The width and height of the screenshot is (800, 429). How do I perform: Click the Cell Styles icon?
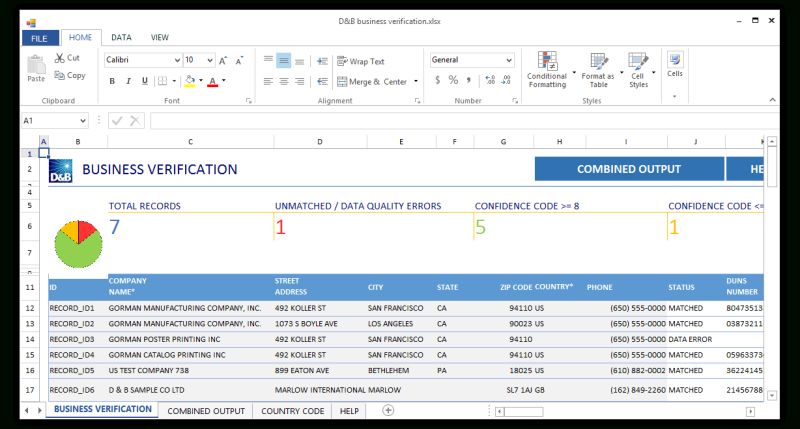pos(638,61)
